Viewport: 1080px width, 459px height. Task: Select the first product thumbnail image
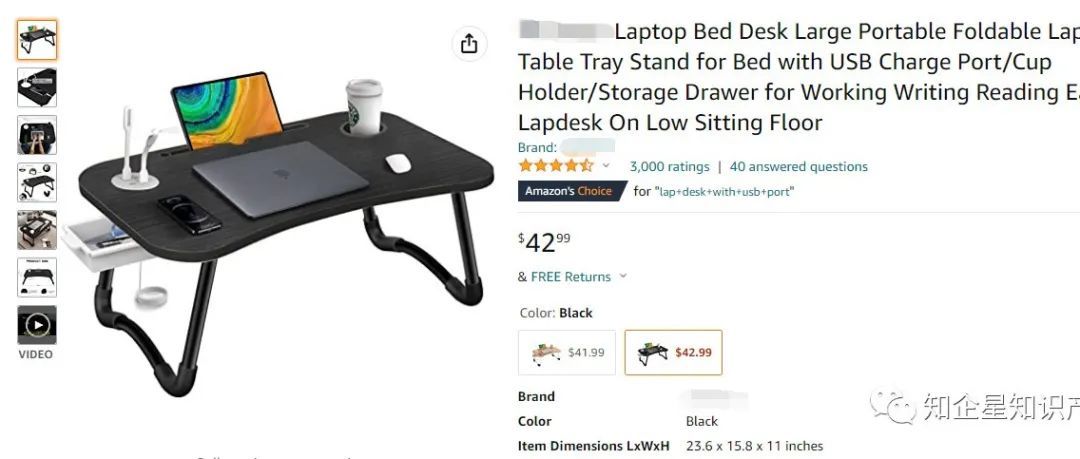click(x=37, y=39)
